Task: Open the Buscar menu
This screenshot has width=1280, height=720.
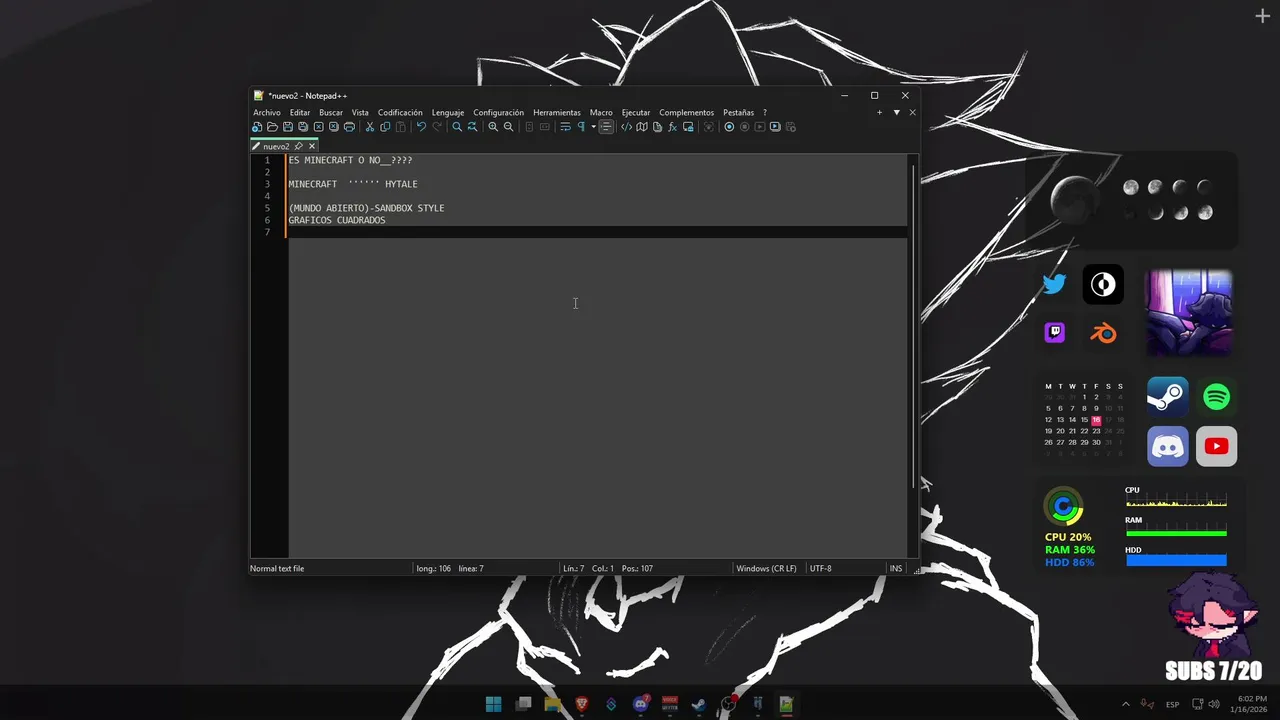Action: tap(331, 113)
